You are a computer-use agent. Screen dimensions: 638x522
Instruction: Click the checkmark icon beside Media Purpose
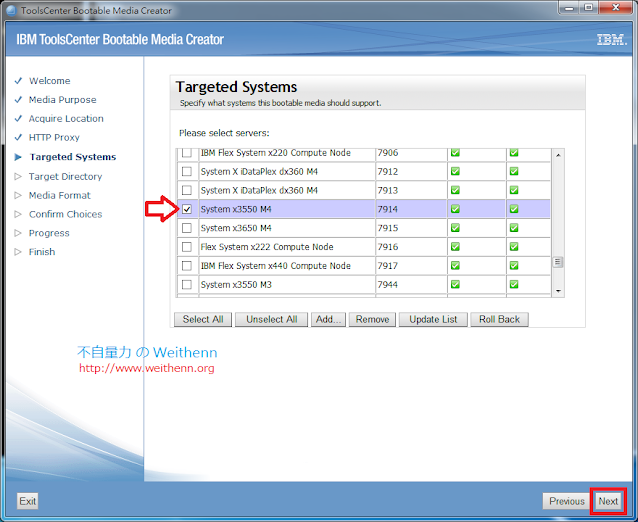tap(18, 100)
